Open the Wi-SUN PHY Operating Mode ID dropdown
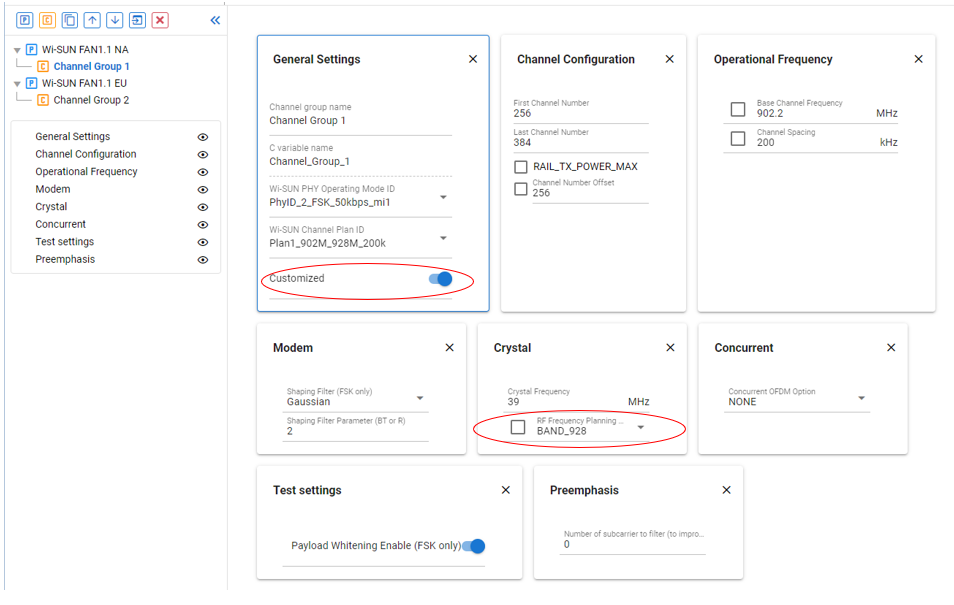 (x=443, y=198)
